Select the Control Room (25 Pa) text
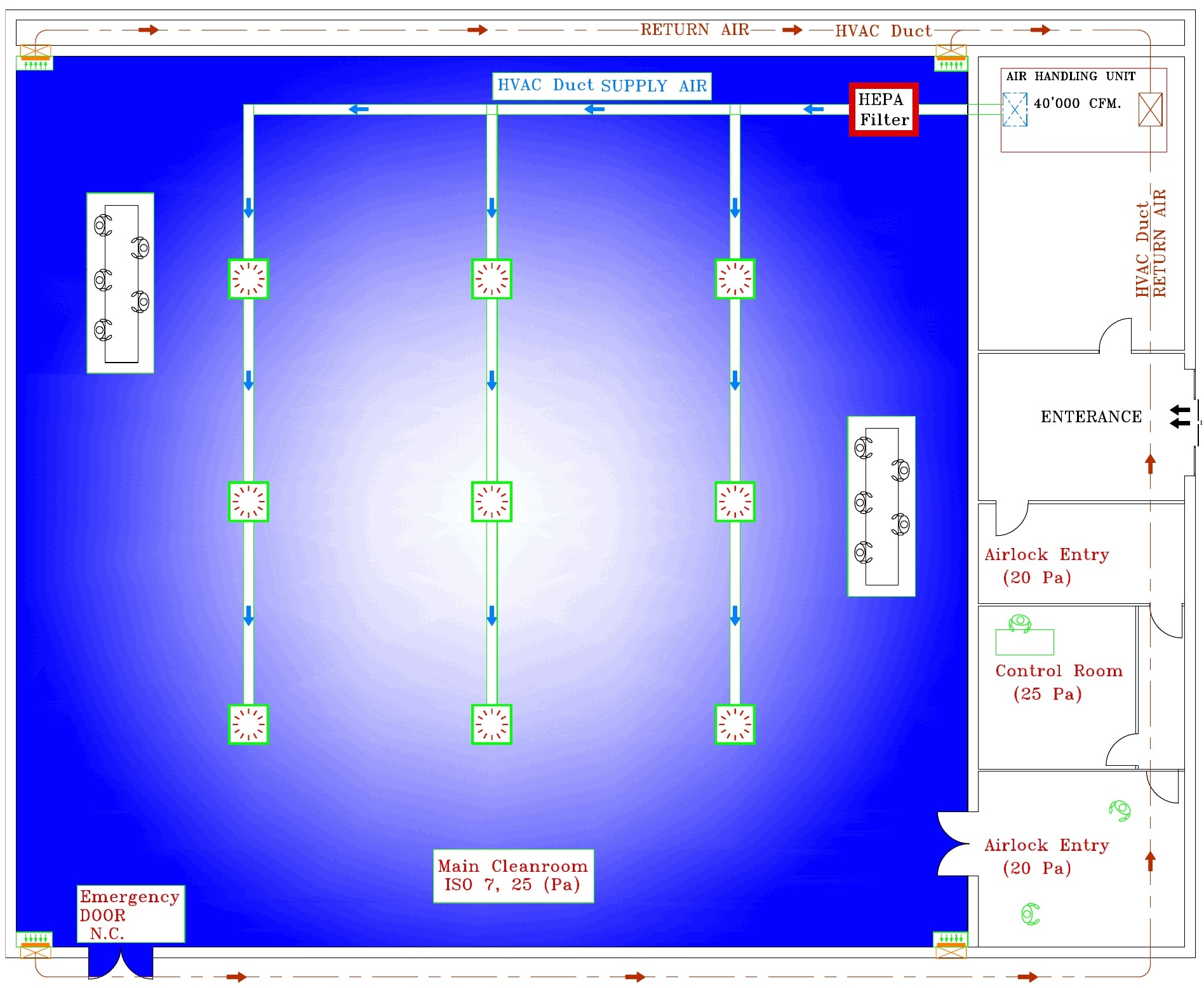 click(1059, 682)
